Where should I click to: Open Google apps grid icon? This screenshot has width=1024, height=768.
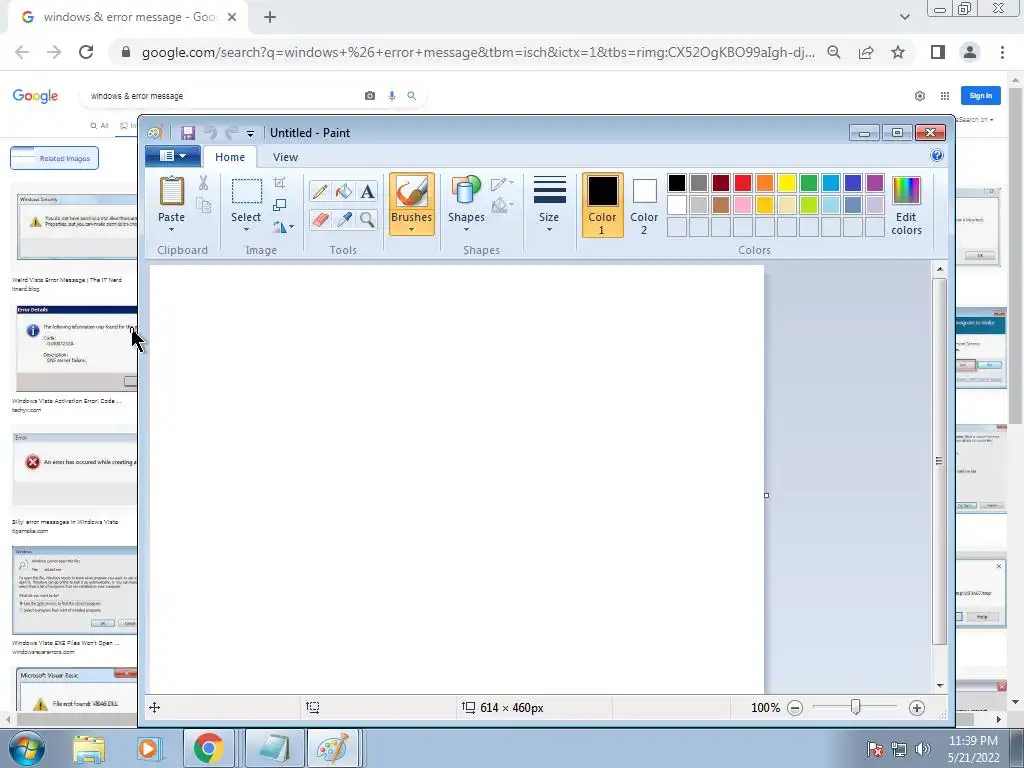coord(944,96)
